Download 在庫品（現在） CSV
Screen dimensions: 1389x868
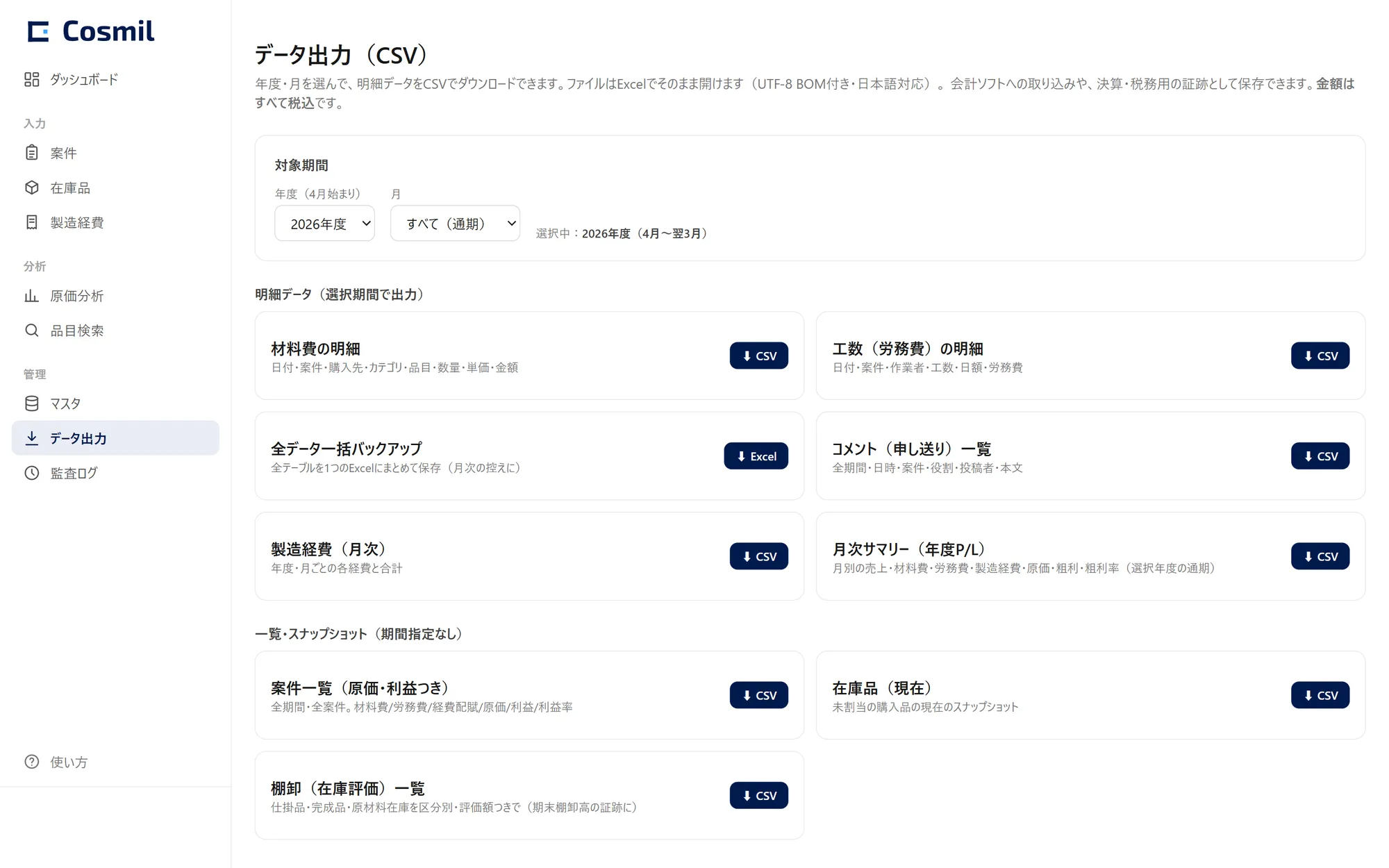point(1320,695)
